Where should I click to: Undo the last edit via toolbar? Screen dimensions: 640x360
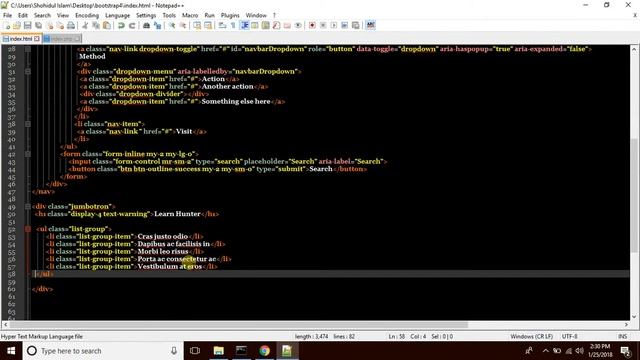[x=121, y=25]
